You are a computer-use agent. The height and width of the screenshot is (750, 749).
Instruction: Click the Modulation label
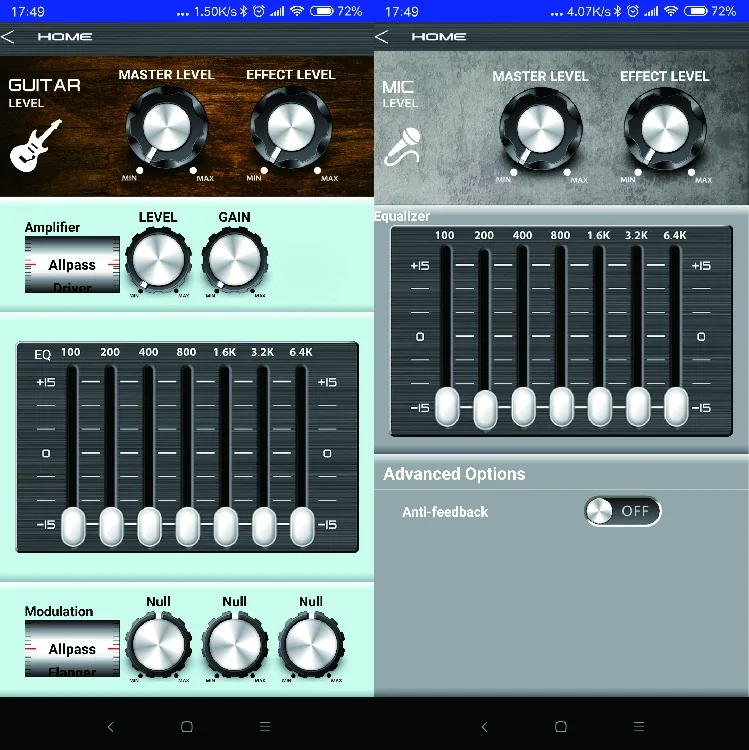(59, 611)
